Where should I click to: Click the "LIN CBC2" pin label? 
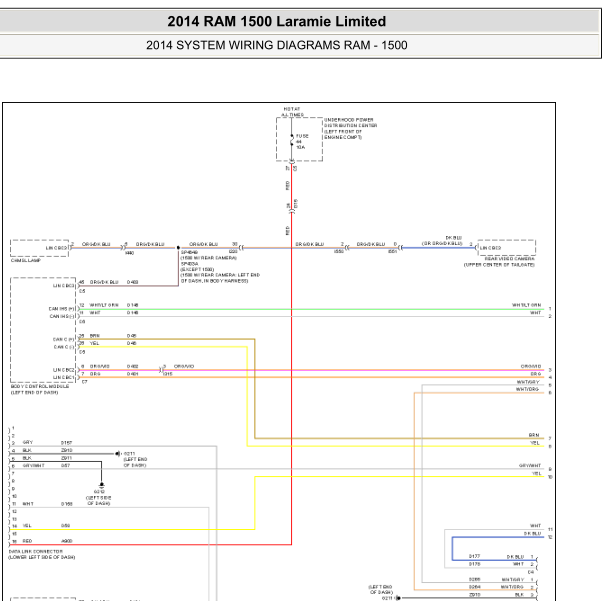64,370
